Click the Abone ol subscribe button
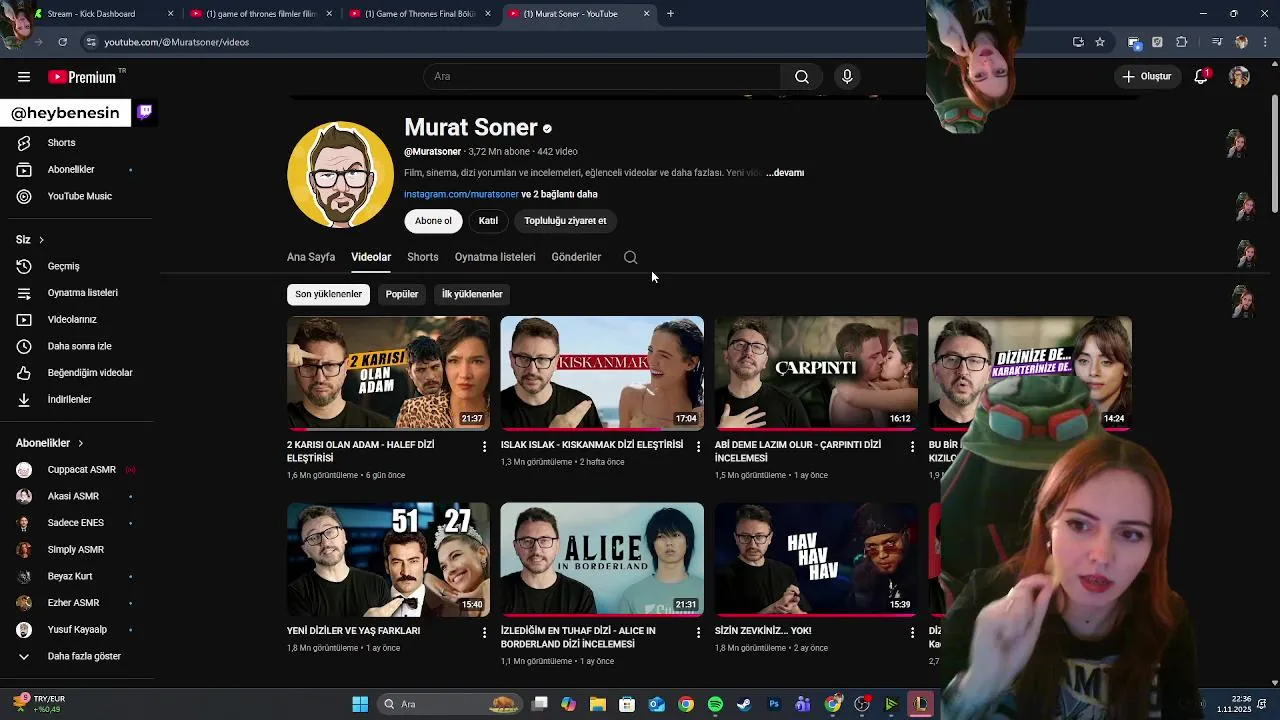1280x720 pixels. pos(433,221)
